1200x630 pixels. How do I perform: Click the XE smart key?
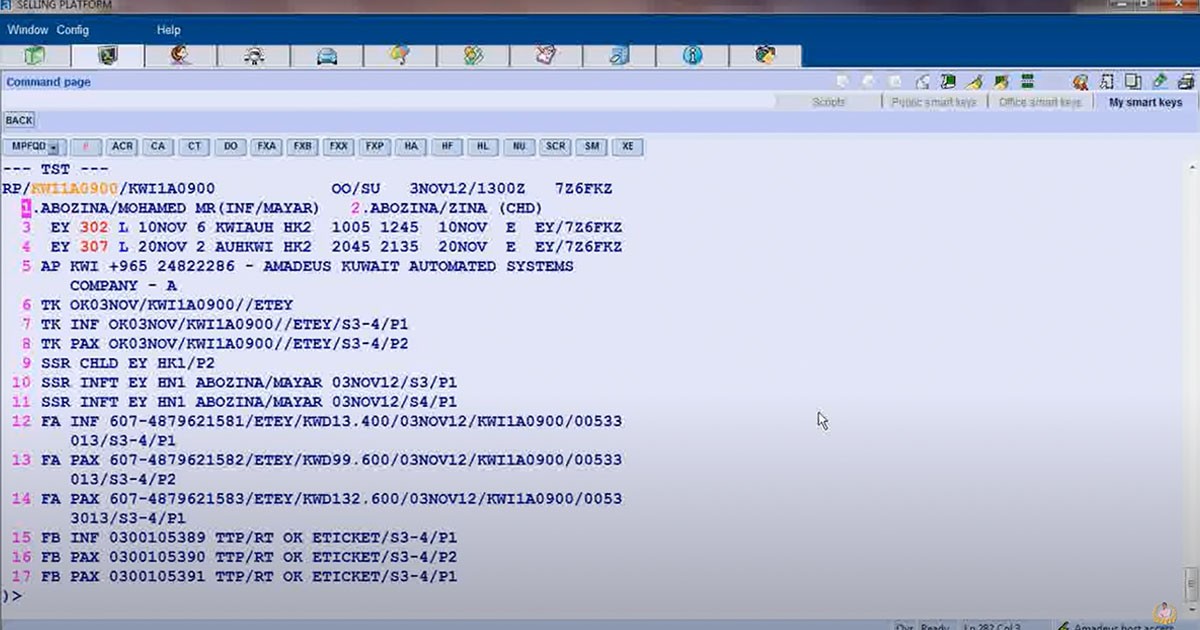628,146
